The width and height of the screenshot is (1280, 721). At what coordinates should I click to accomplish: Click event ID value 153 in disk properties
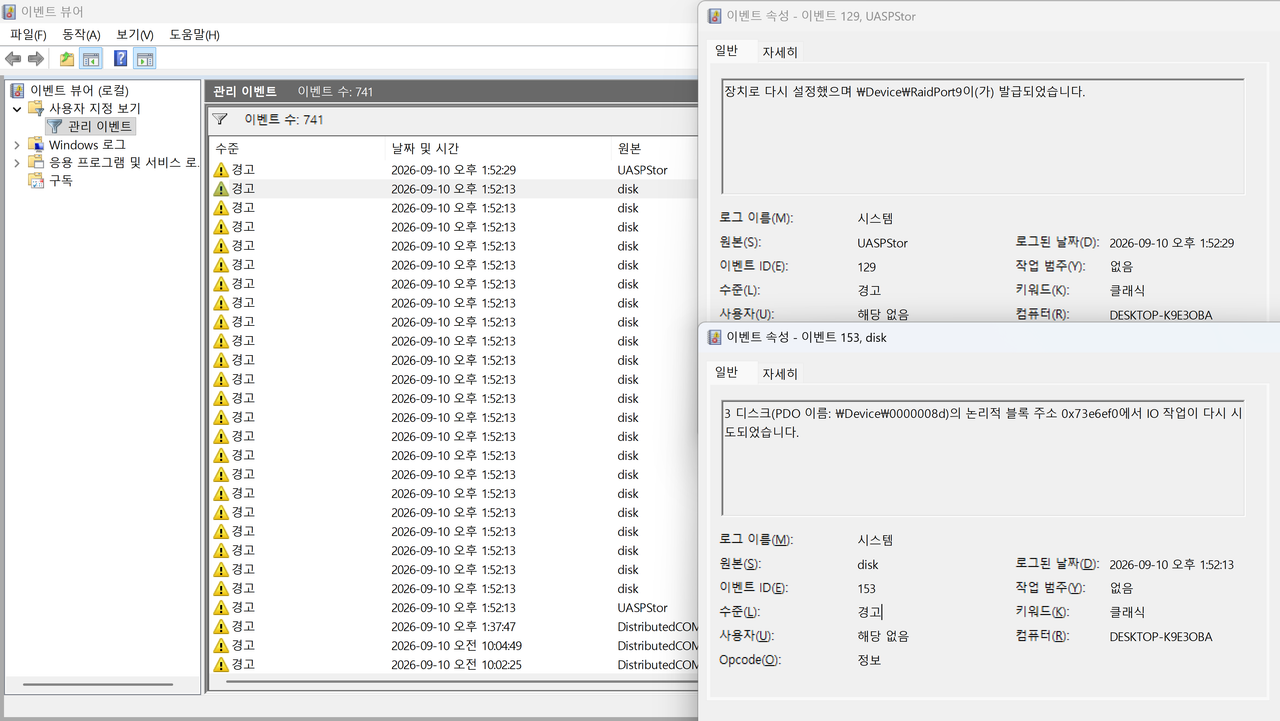pos(867,588)
